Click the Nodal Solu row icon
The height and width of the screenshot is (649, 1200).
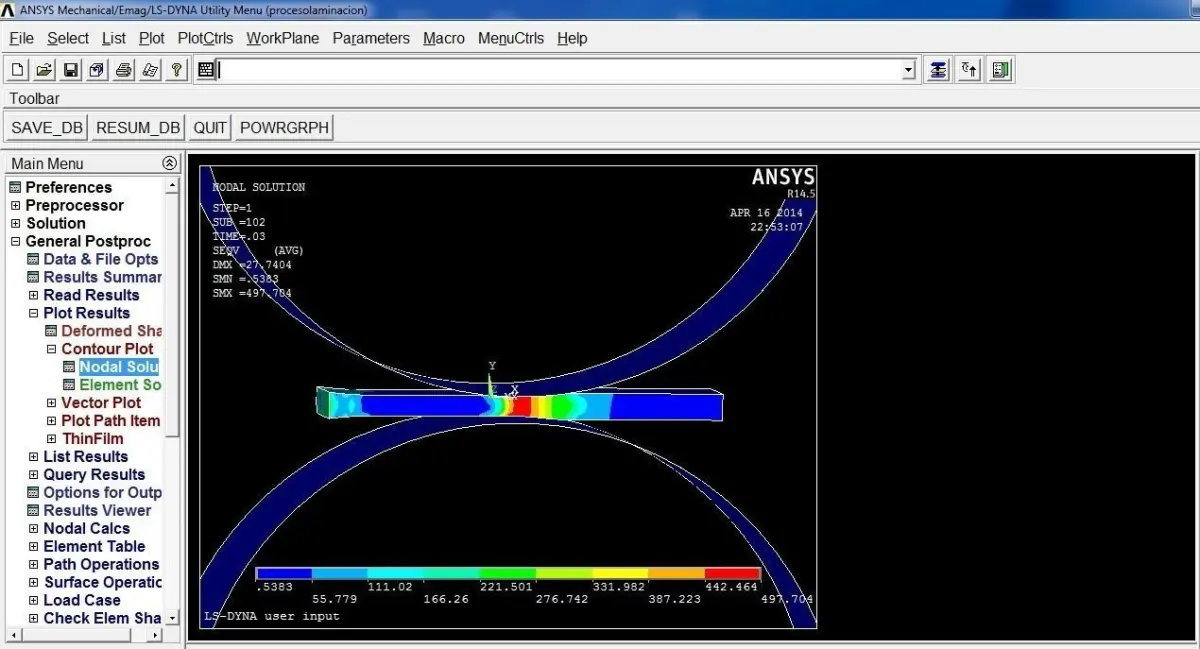click(x=69, y=367)
